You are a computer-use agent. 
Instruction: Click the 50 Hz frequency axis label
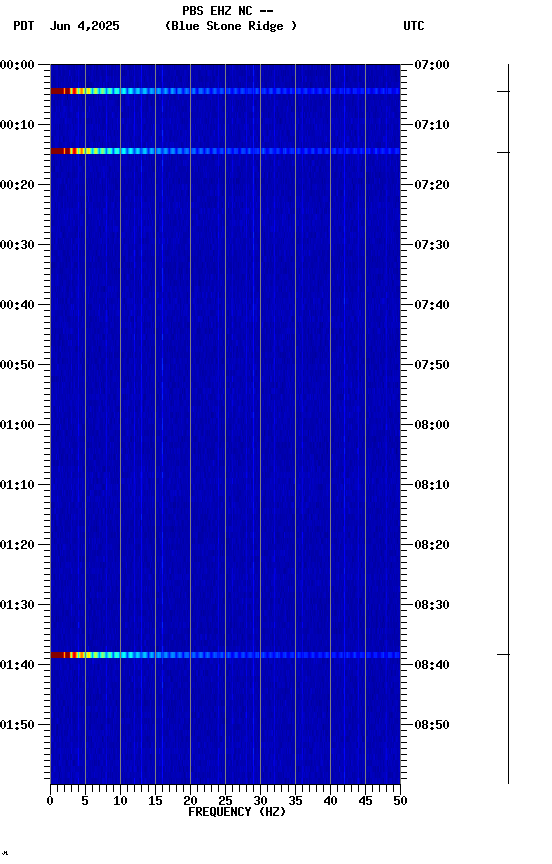click(x=400, y=801)
